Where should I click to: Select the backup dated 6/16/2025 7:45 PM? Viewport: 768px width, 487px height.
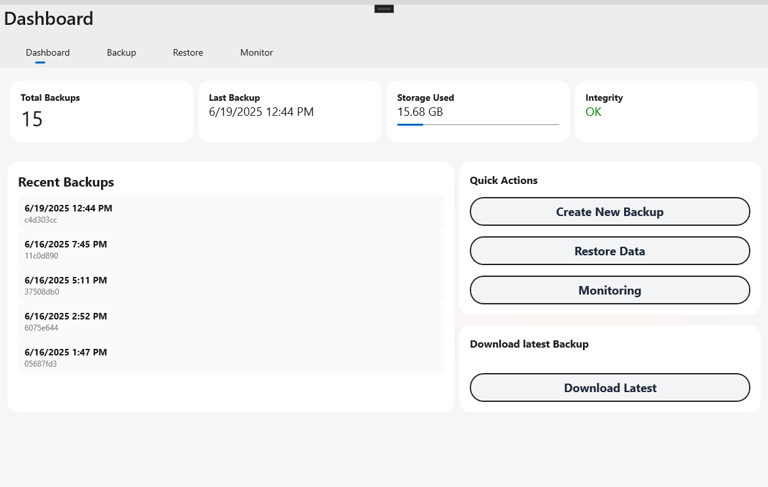click(x=231, y=249)
